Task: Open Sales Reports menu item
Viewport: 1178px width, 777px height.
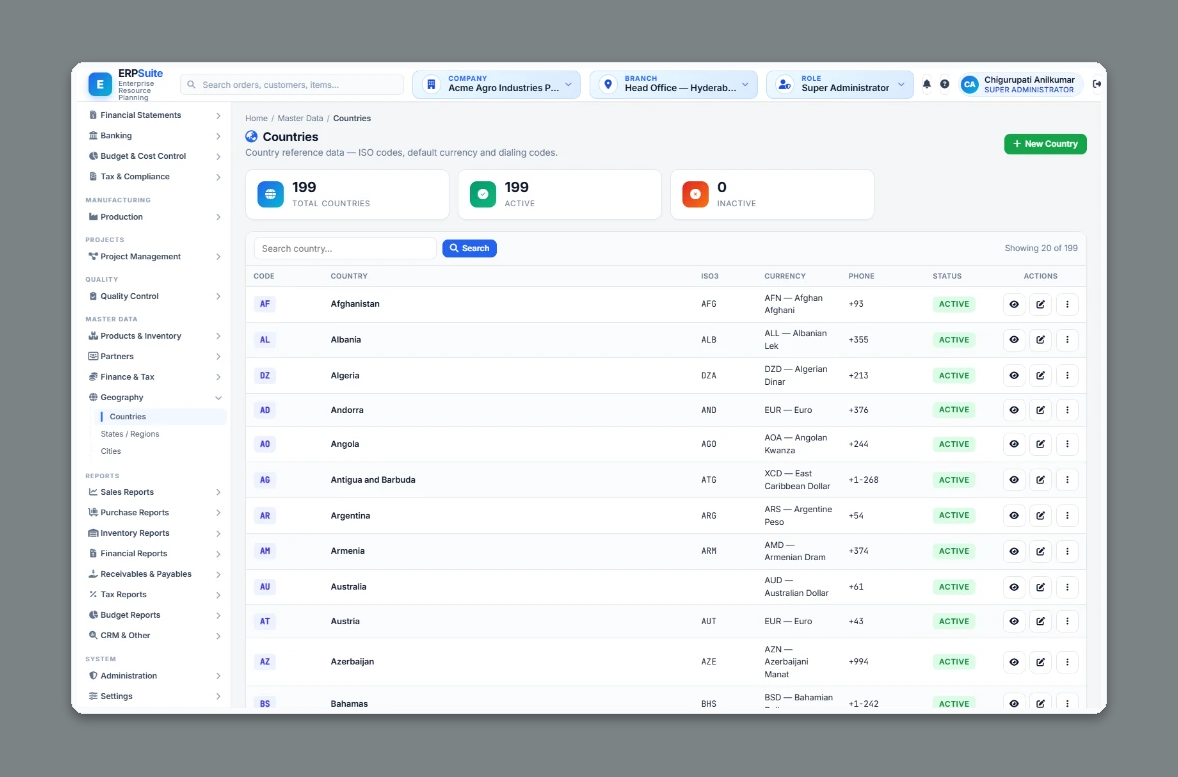Action: click(156, 492)
